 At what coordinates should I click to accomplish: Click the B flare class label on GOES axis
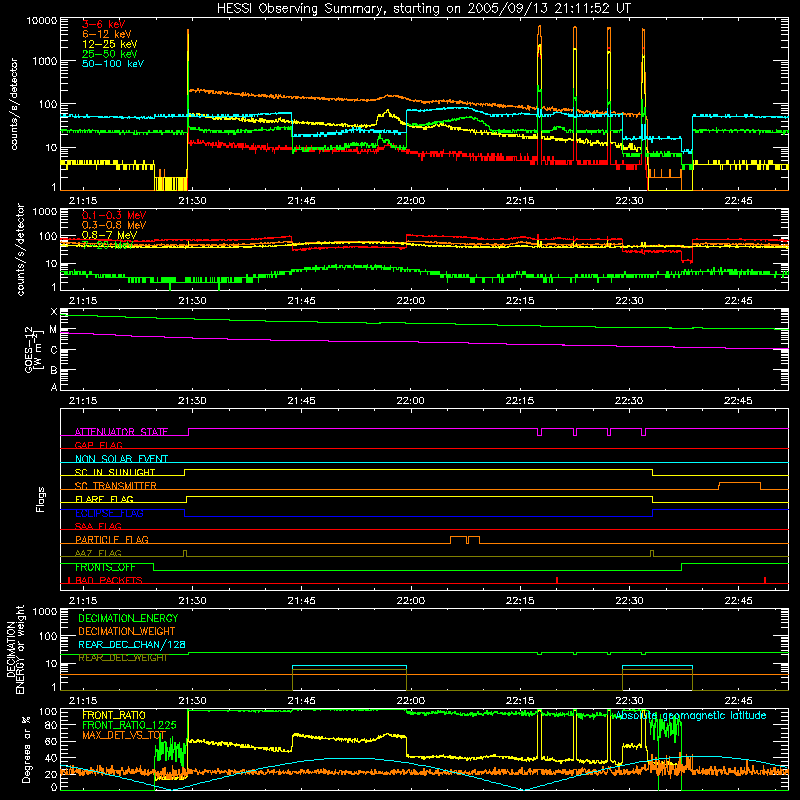(54, 370)
